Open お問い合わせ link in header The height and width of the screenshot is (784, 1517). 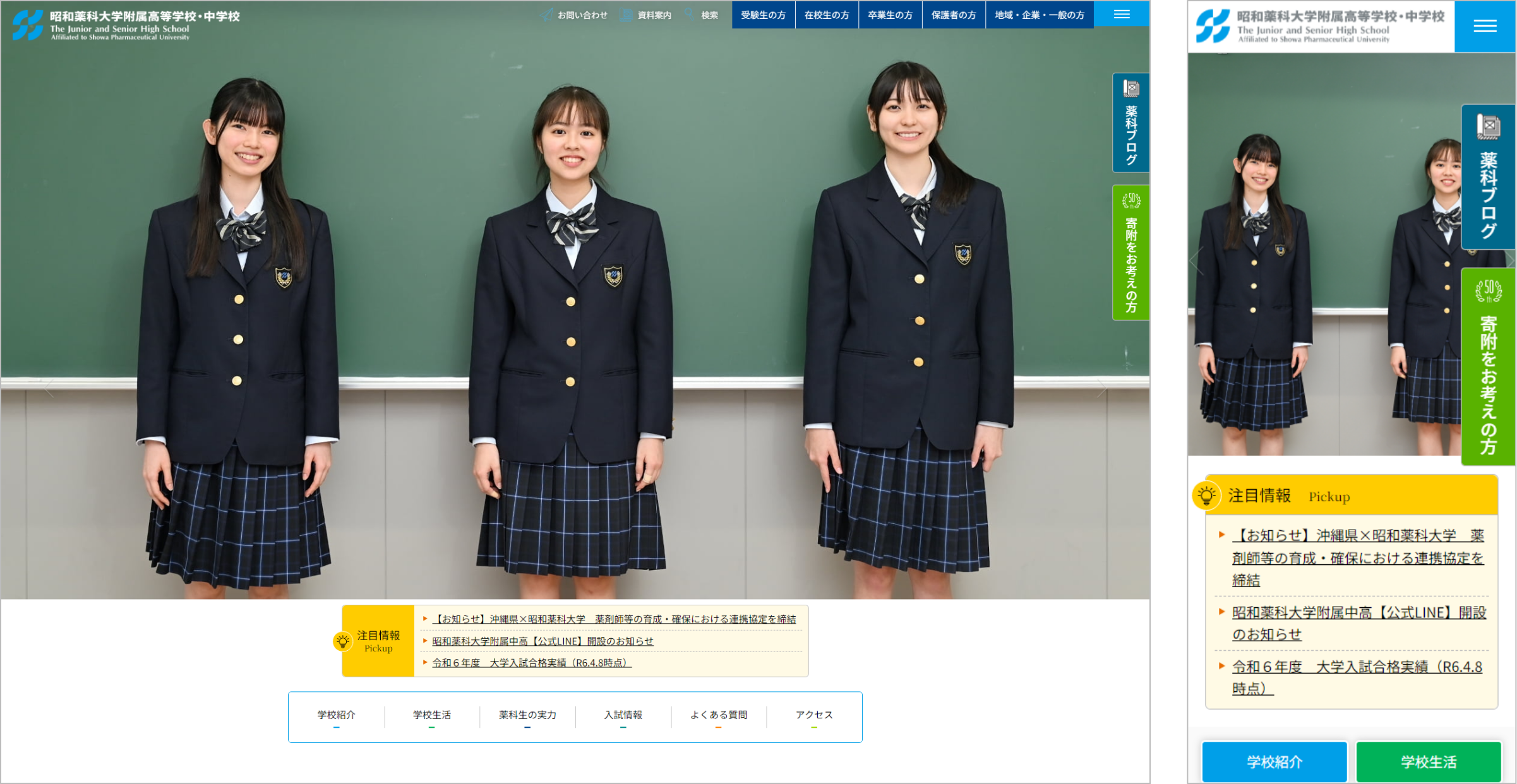point(582,15)
